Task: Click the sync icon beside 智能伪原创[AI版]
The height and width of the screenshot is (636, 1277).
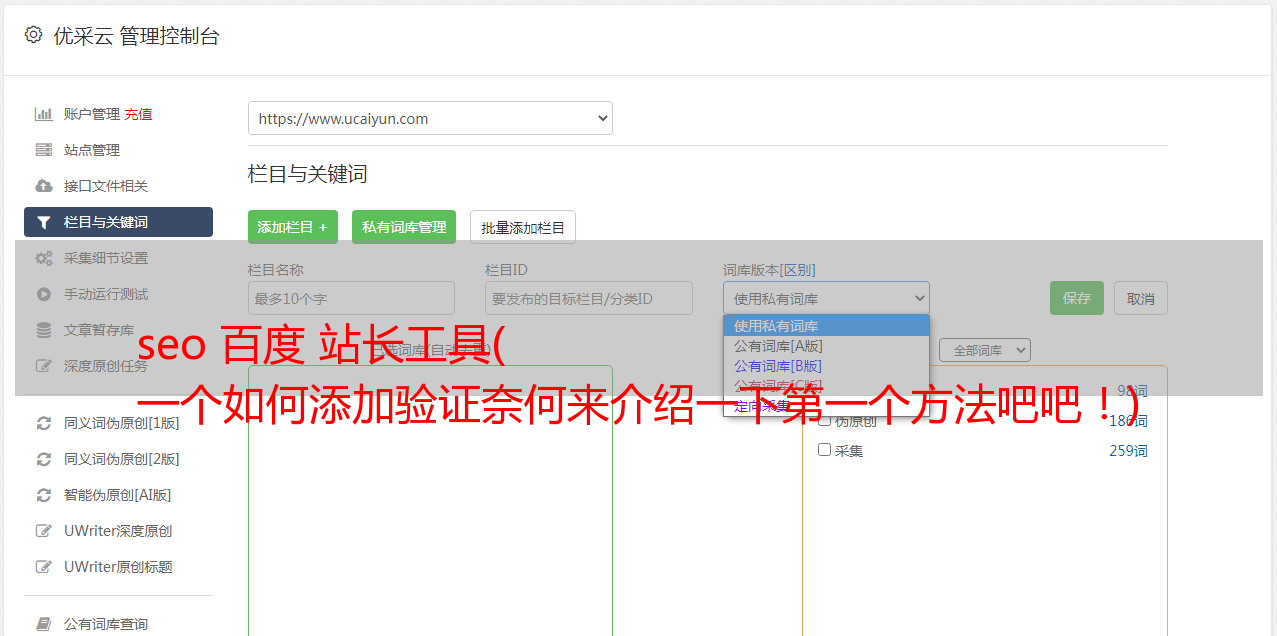Action: click(x=44, y=495)
